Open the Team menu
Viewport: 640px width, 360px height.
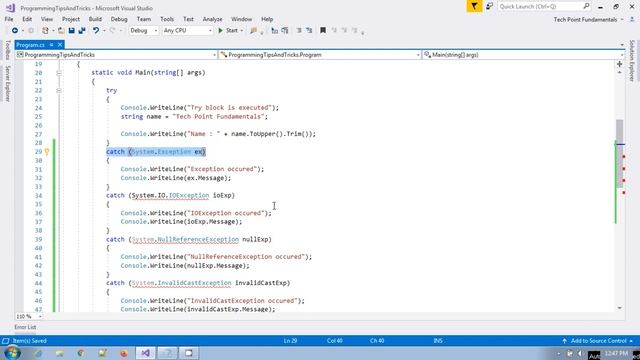[144, 19]
